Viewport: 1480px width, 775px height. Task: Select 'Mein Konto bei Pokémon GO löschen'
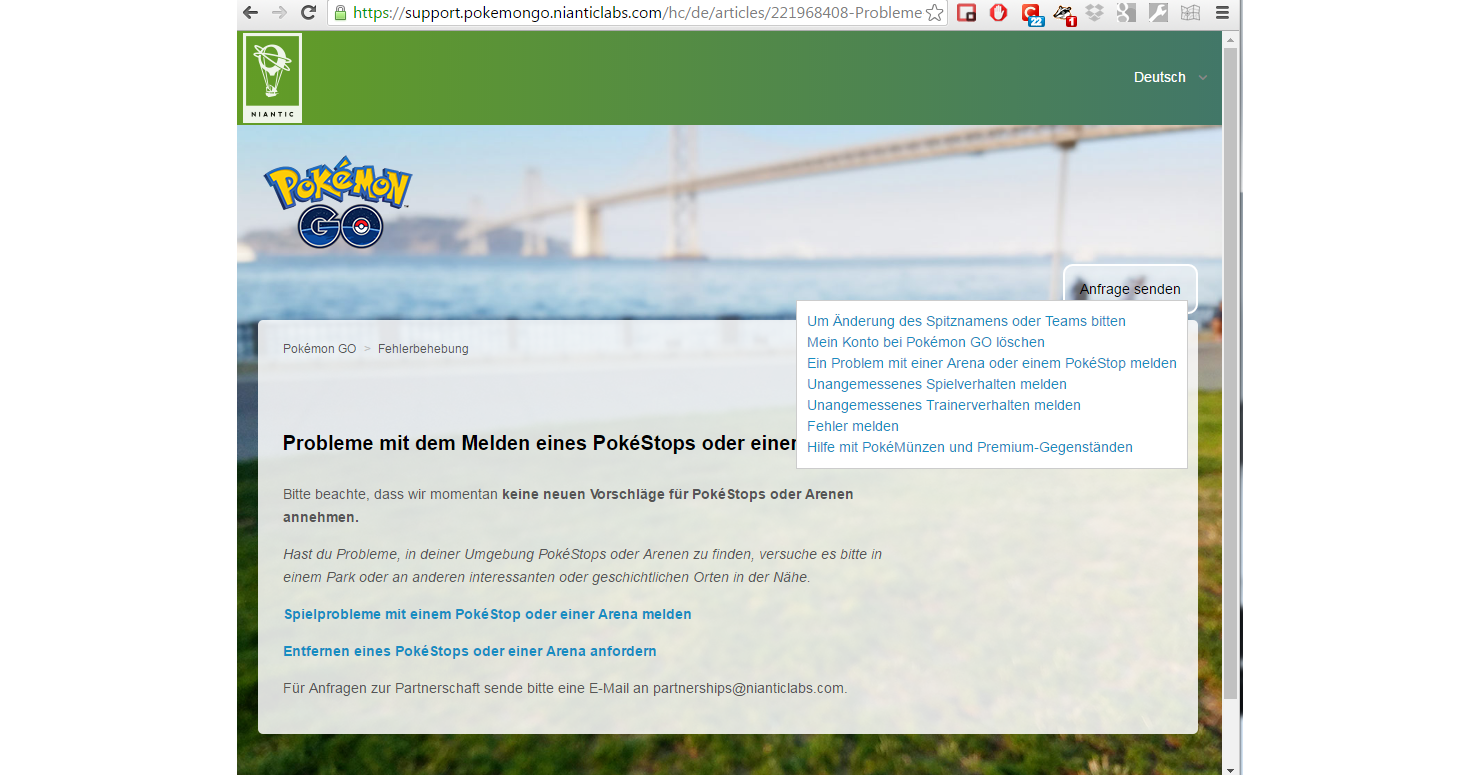tap(925, 342)
